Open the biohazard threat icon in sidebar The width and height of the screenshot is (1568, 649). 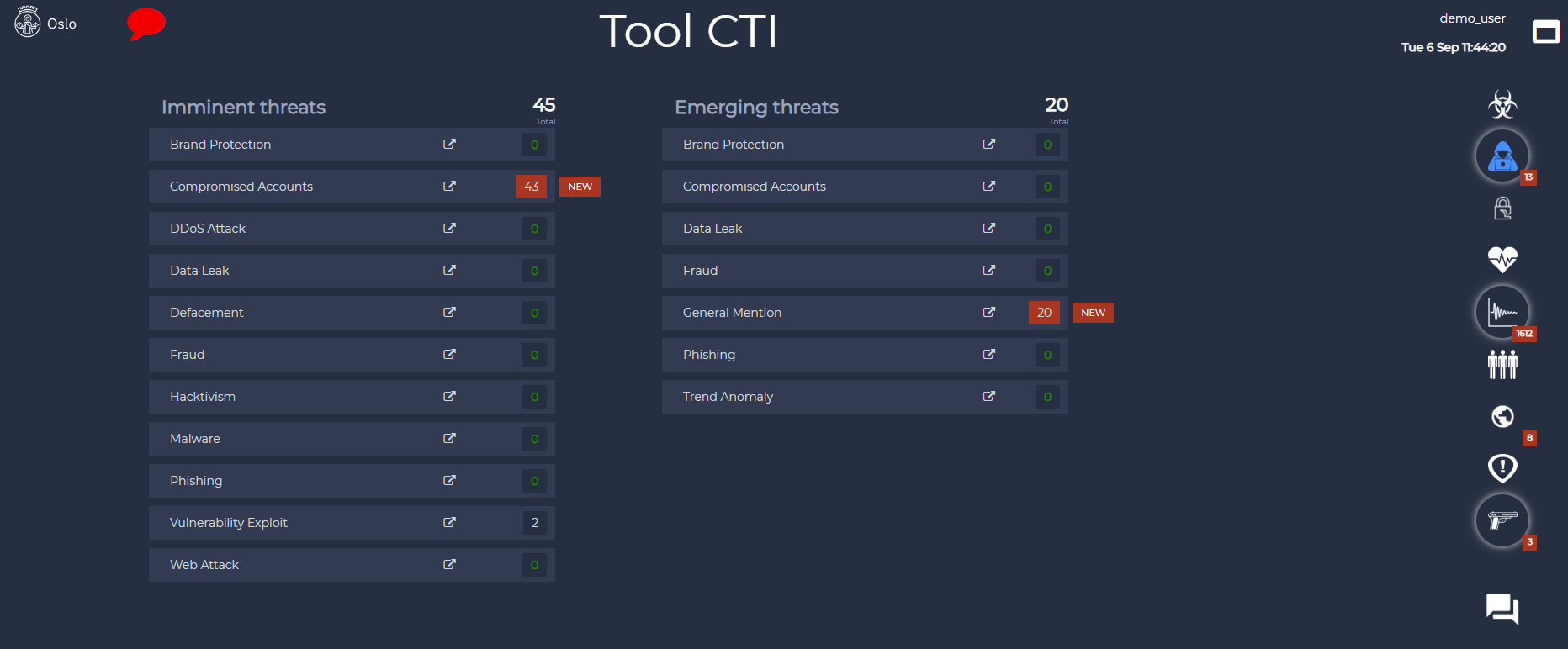(x=1502, y=104)
